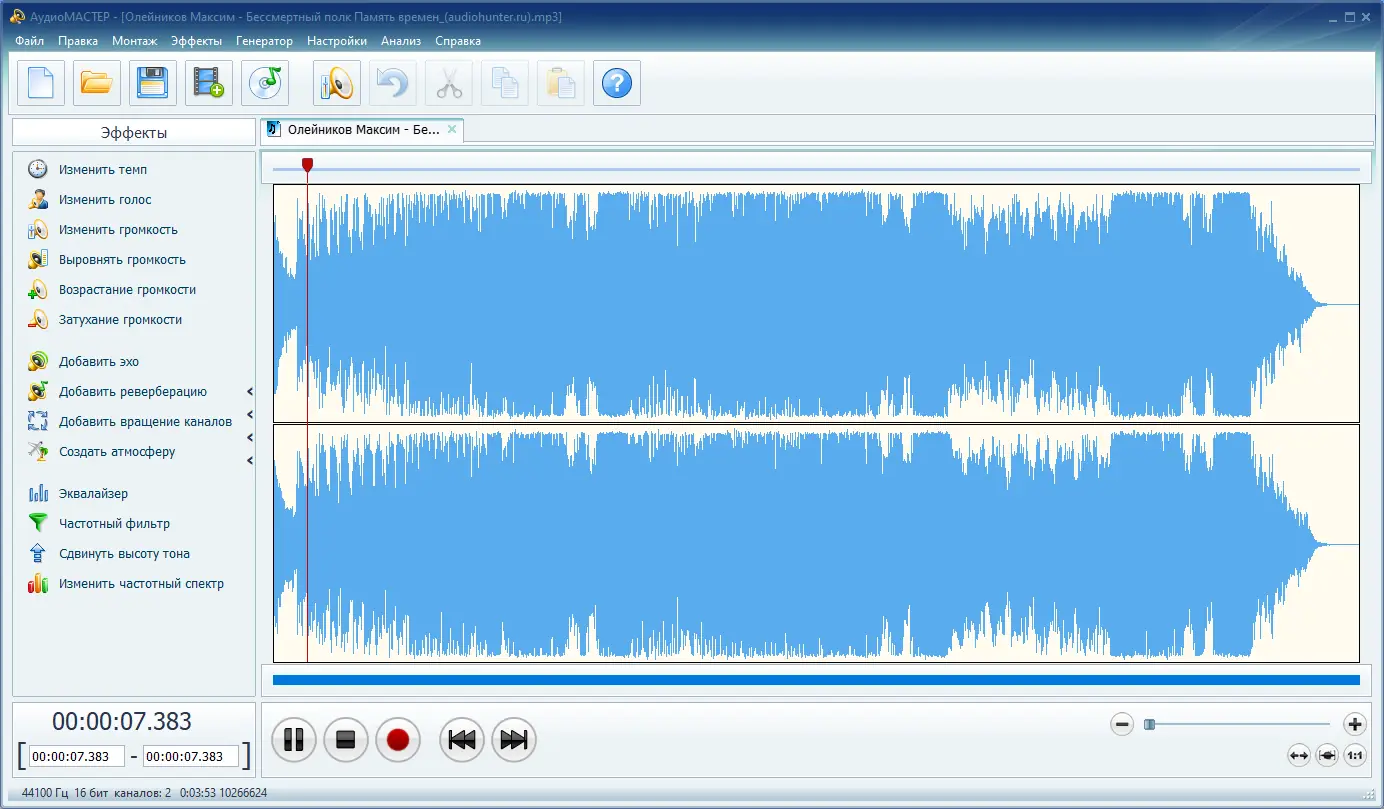This screenshot has height=809, width=1384.
Task: Copy selection using the toolbar copy icon
Action: (x=505, y=83)
